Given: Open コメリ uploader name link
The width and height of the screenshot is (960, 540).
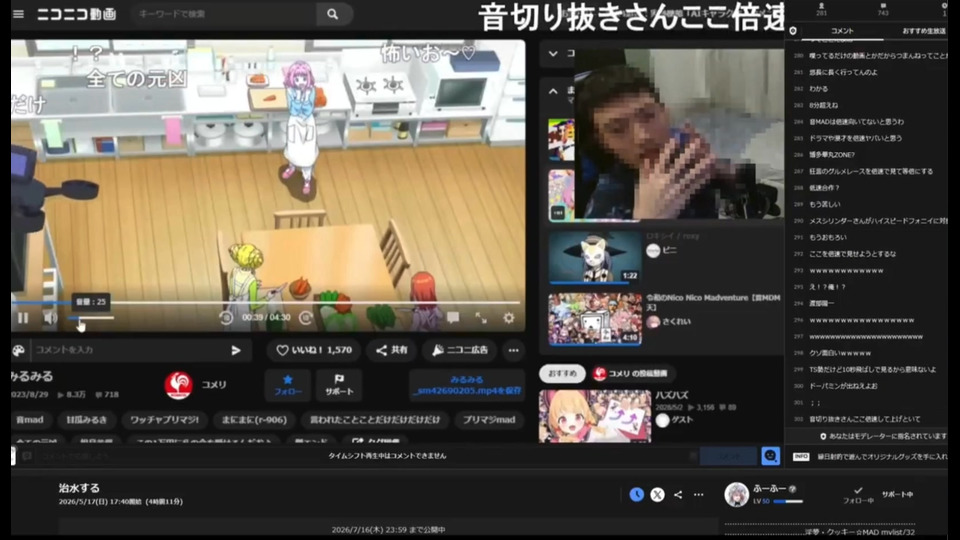Looking at the screenshot, I should (x=214, y=384).
